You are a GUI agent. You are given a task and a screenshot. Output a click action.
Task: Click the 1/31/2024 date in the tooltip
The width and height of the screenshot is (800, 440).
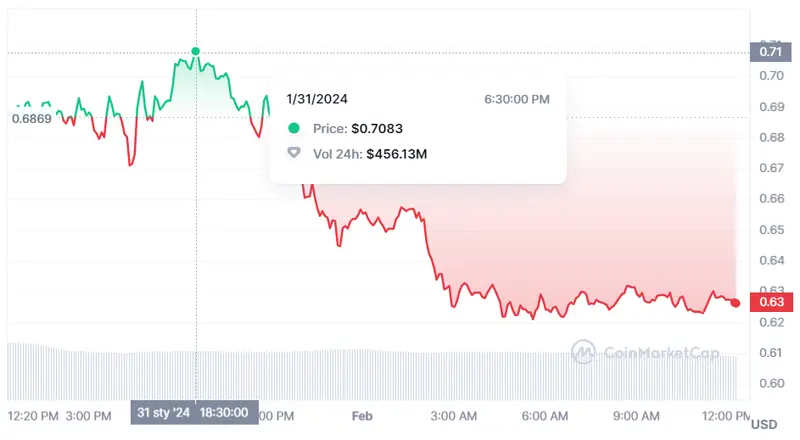point(317,98)
